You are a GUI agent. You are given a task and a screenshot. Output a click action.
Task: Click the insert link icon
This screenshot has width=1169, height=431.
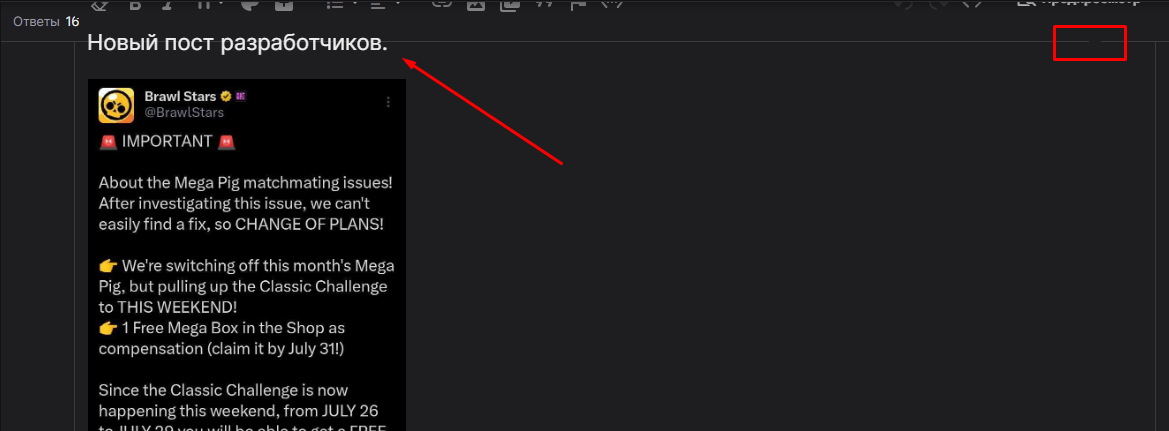(x=441, y=4)
